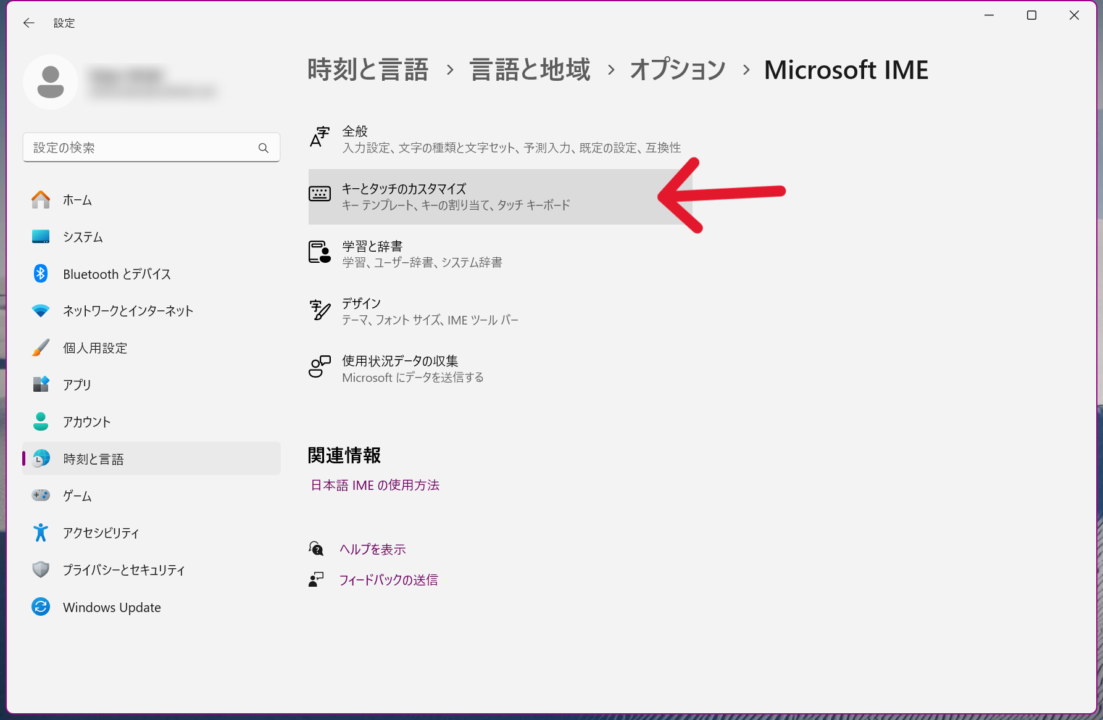
Task: Focus the 設定の検索 search field
Action: [x=151, y=148]
